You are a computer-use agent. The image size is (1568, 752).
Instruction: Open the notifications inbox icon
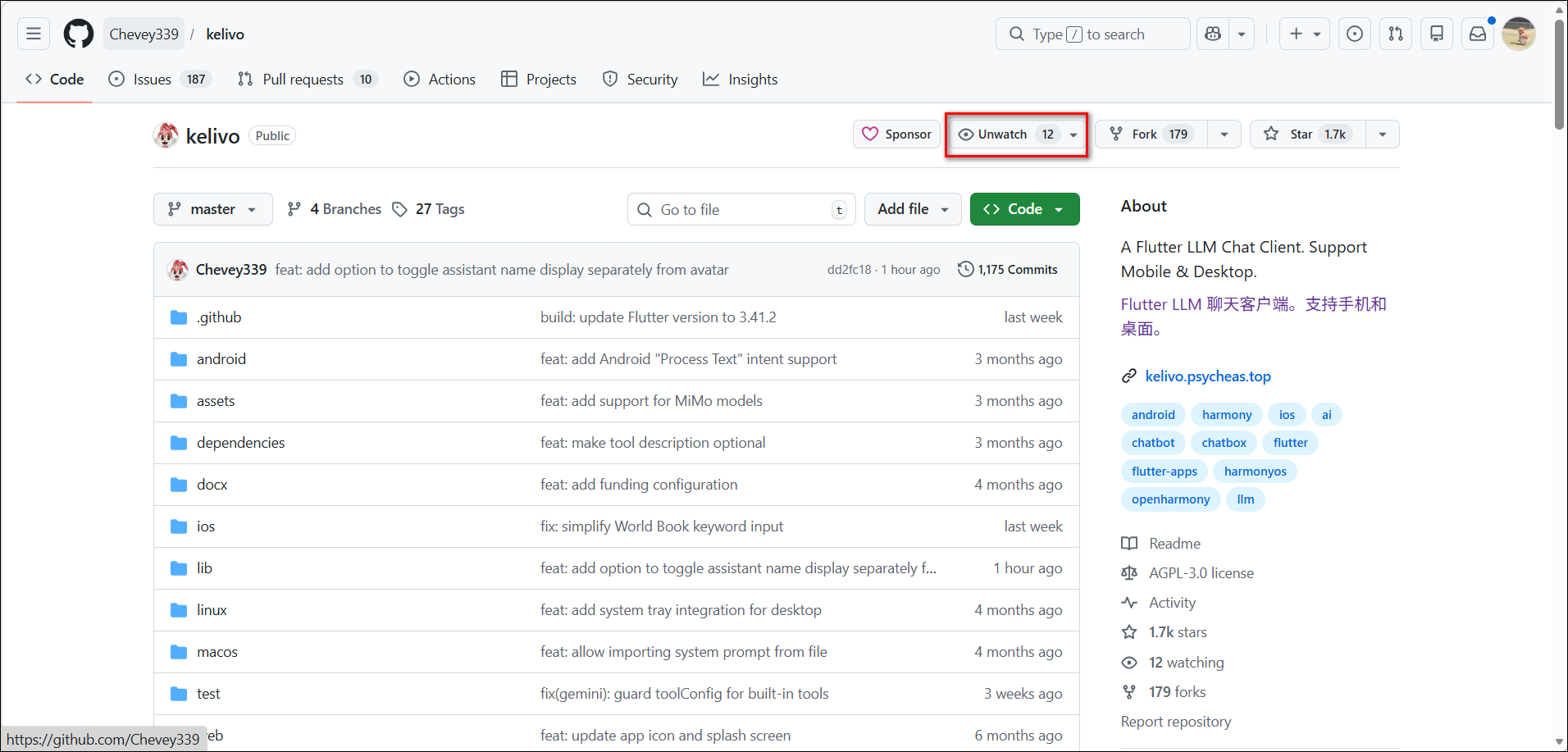click(x=1477, y=34)
